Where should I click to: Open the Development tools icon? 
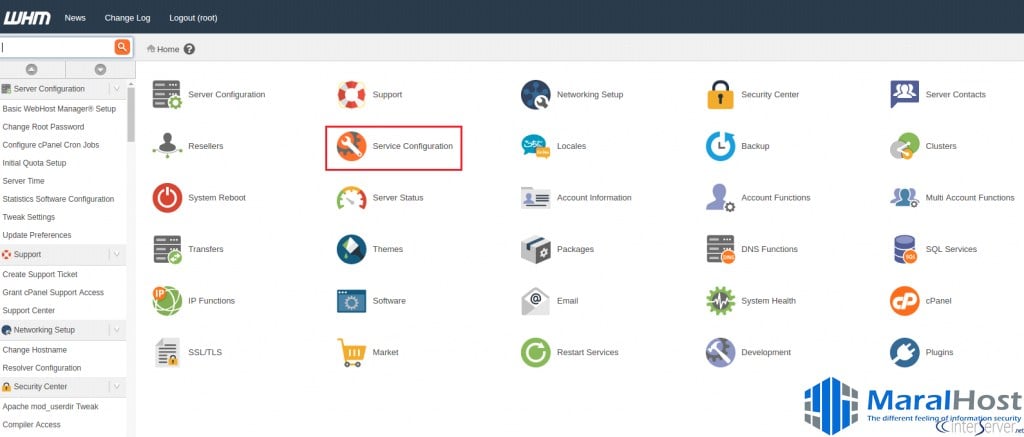pos(720,353)
